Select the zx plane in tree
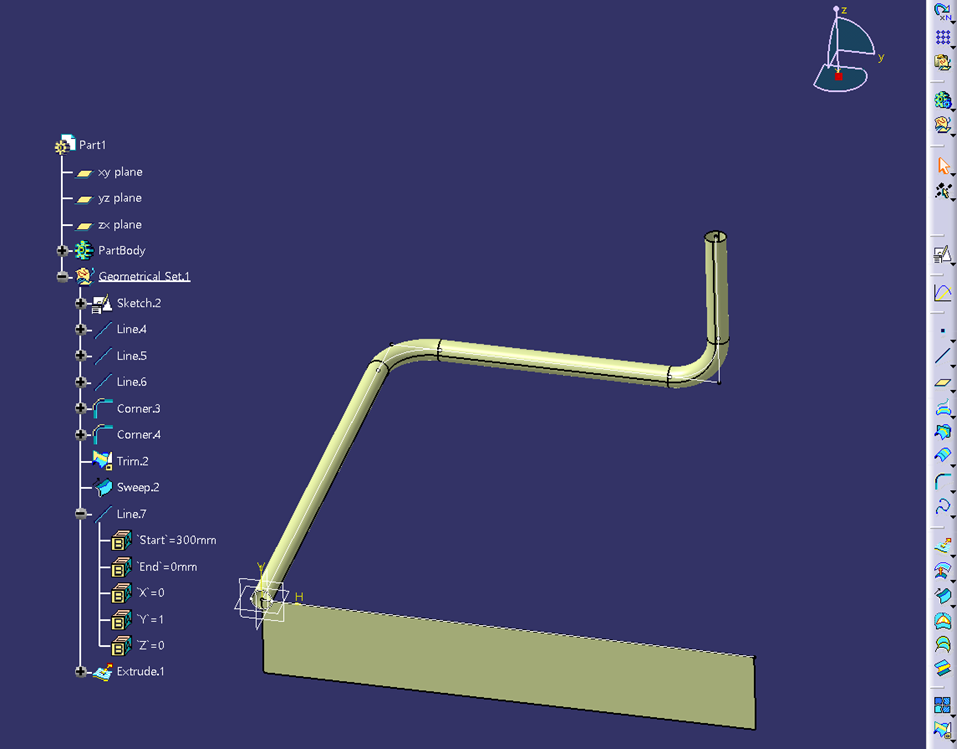This screenshot has height=749, width=957. (x=120, y=225)
